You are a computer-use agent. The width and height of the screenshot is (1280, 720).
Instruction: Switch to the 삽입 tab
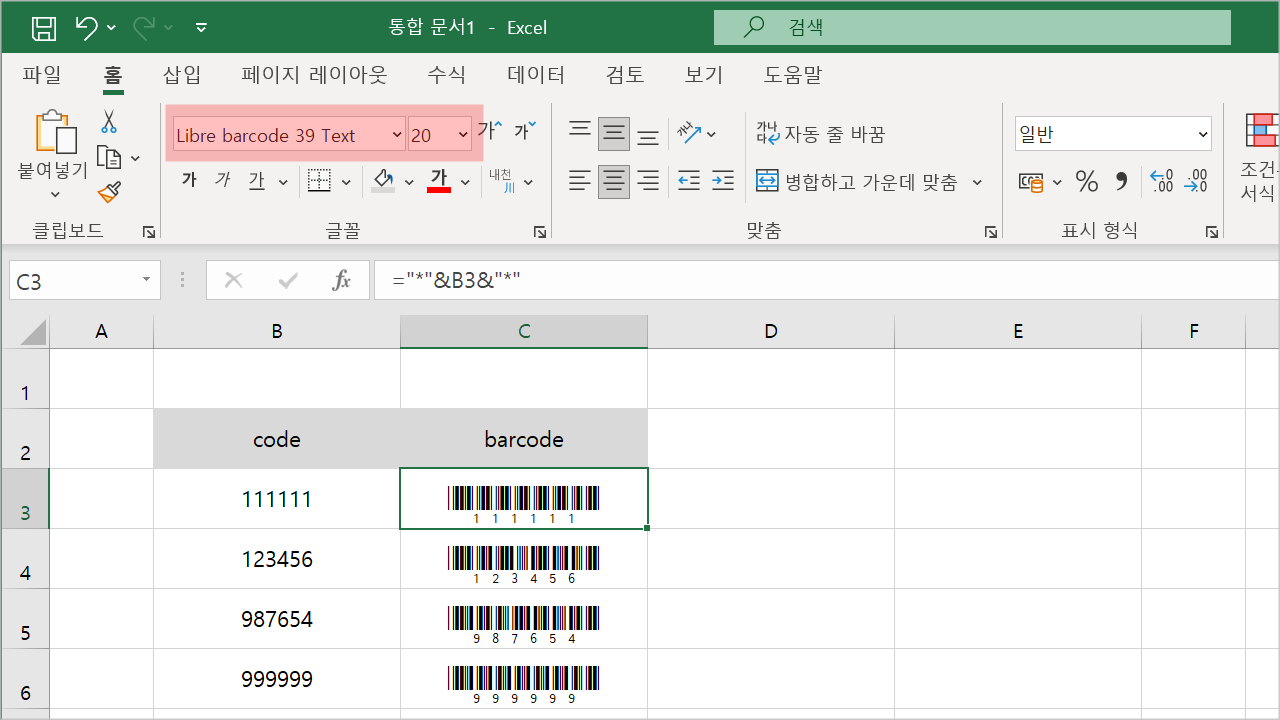(182, 75)
